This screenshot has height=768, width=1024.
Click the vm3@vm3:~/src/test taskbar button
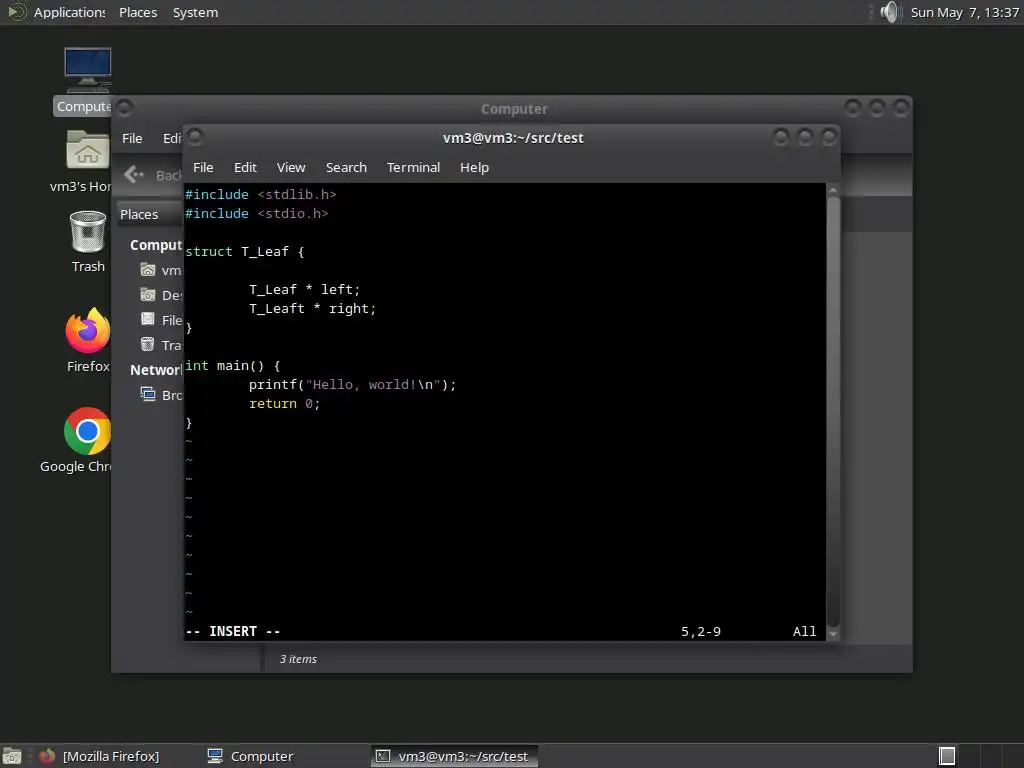[x=455, y=756]
